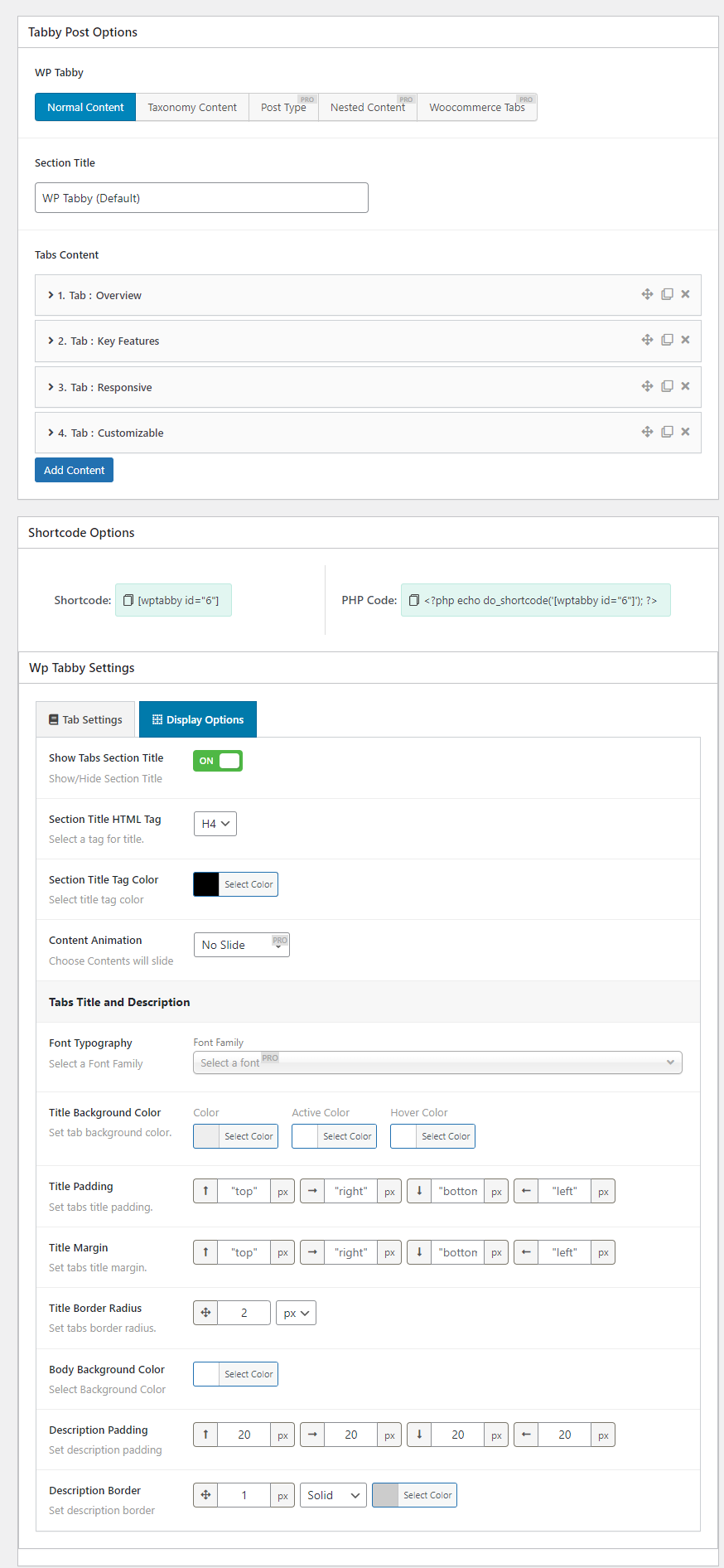
Task: Pick Body Background Color swatch
Action: point(206,1374)
